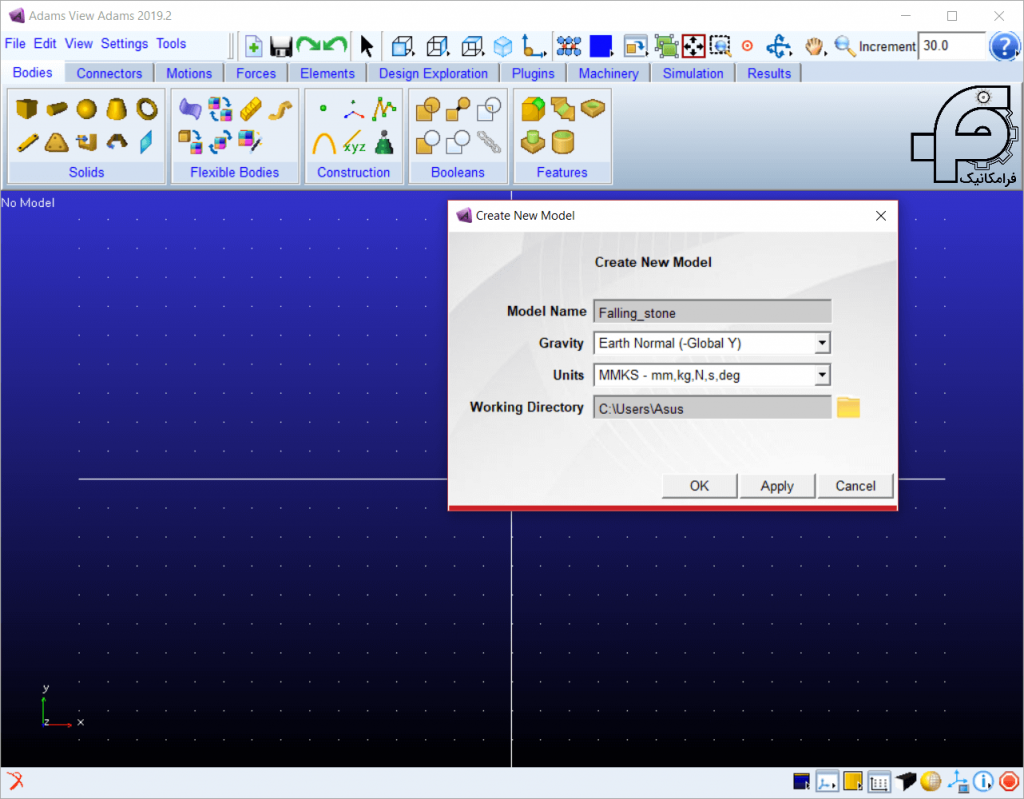Screen dimensions: 1024x799
Task: Select the Plate solid tool
Action: (x=57, y=142)
